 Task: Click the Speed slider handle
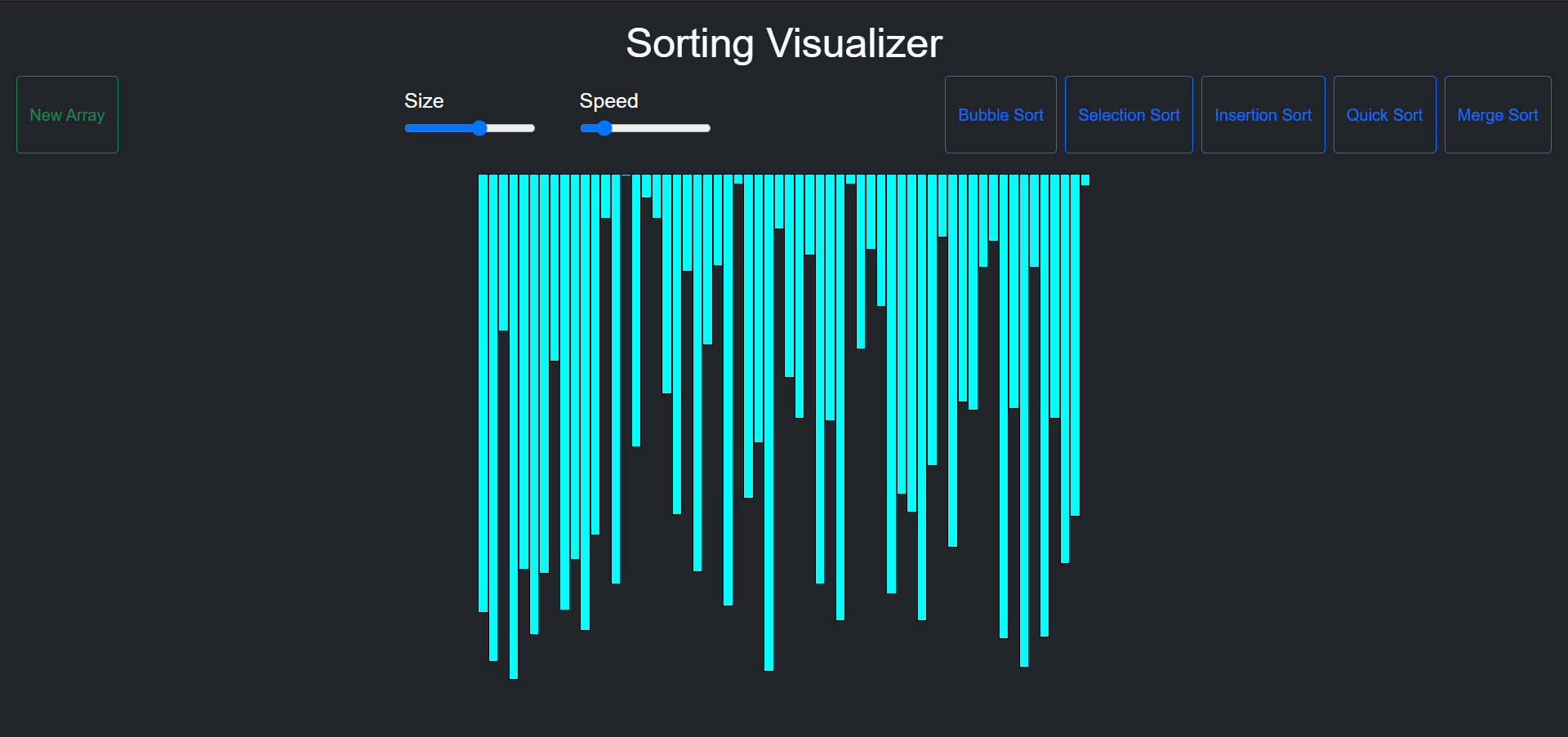[x=604, y=128]
